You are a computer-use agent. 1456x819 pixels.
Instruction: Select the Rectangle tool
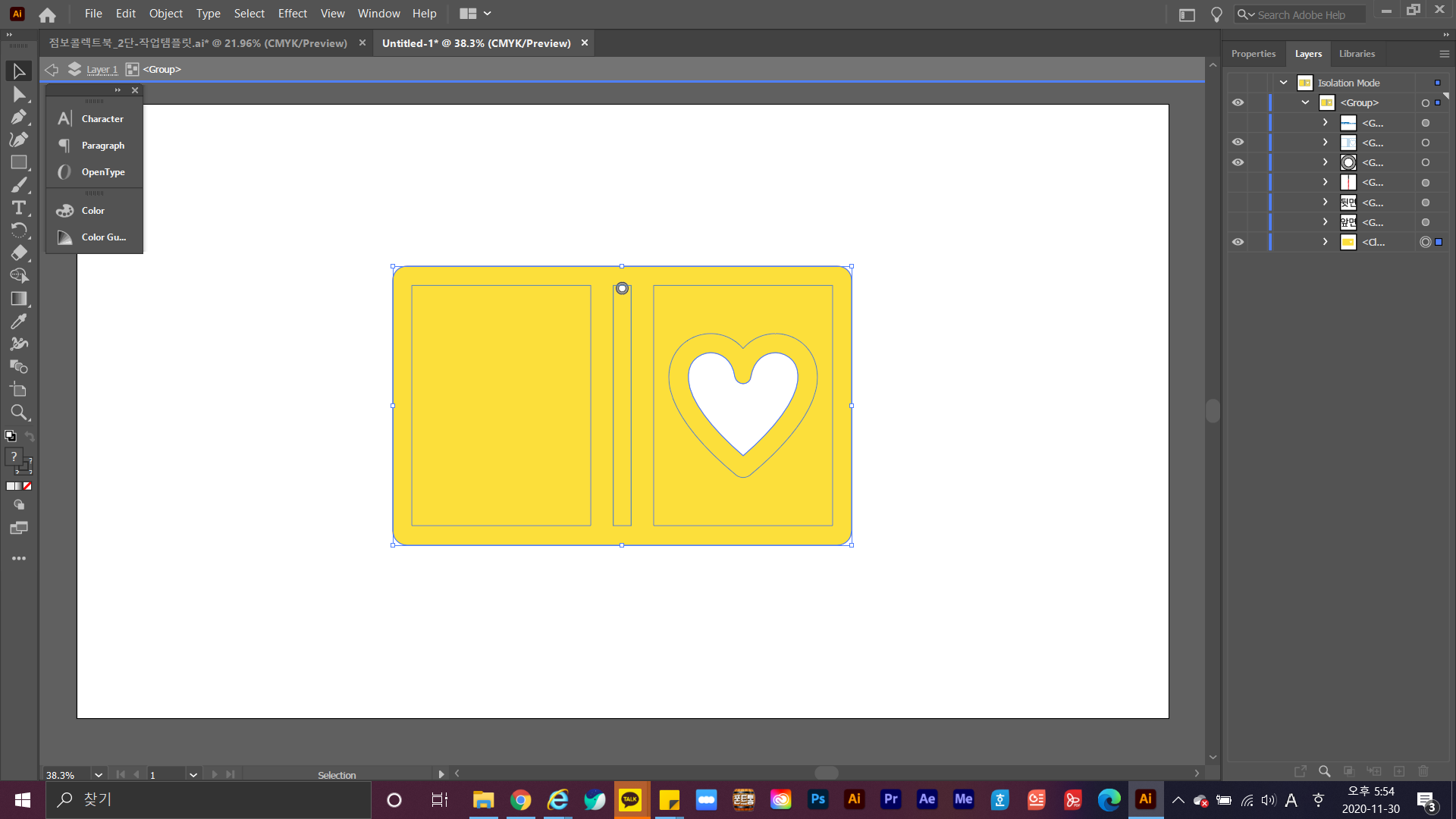coord(18,162)
